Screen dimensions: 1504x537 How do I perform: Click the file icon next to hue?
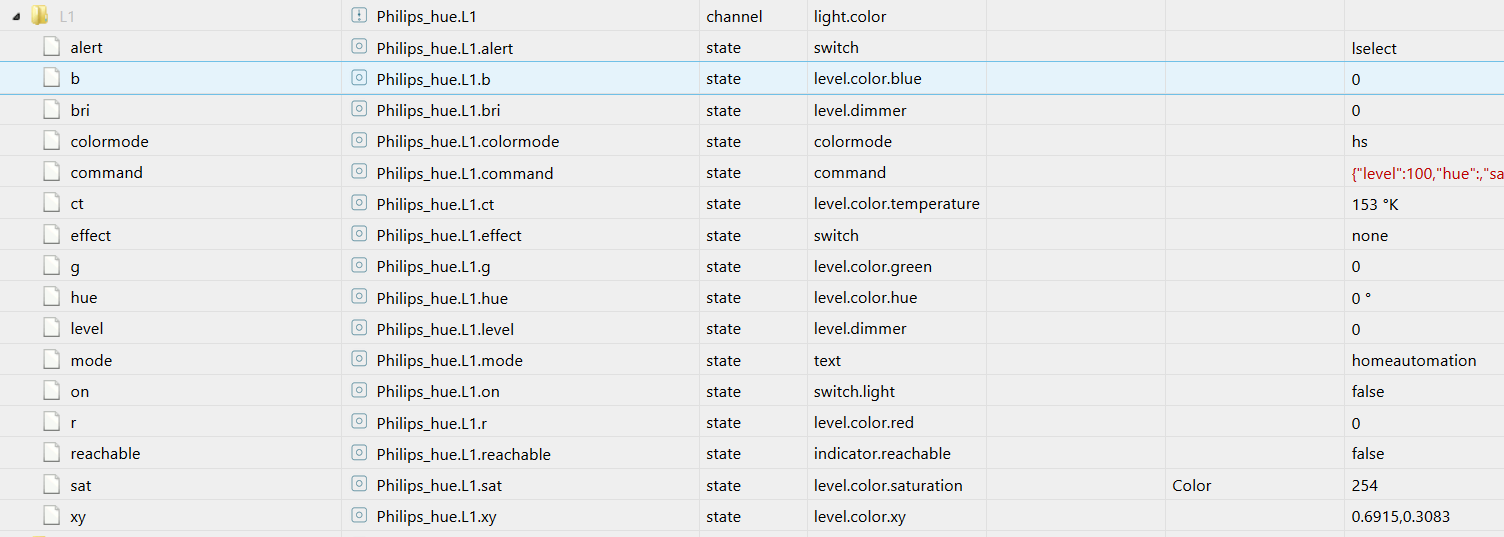(51, 297)
